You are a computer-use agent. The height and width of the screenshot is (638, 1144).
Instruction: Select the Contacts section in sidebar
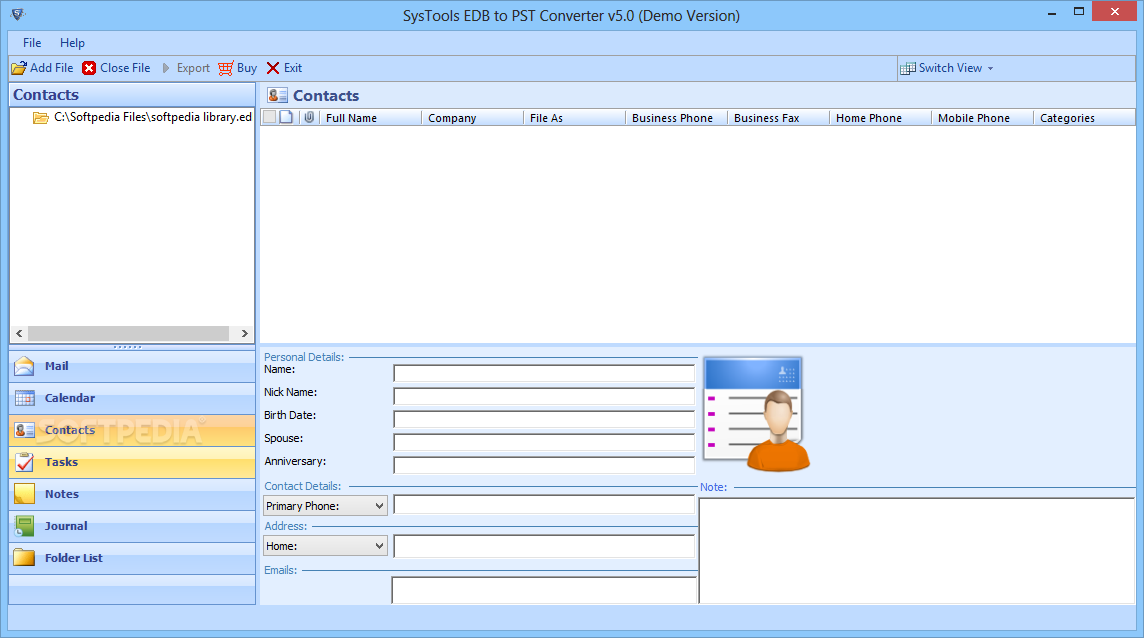coord(132,430)
